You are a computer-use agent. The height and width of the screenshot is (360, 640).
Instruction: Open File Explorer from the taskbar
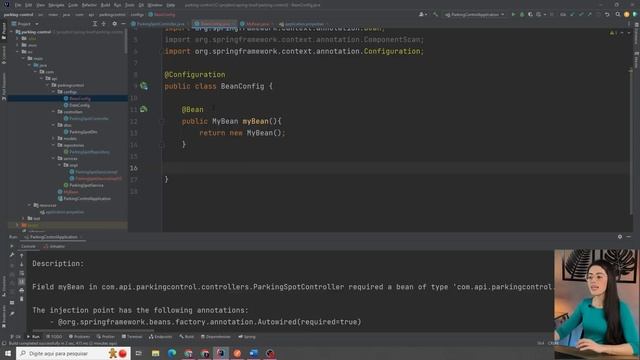tap(156, 353)
